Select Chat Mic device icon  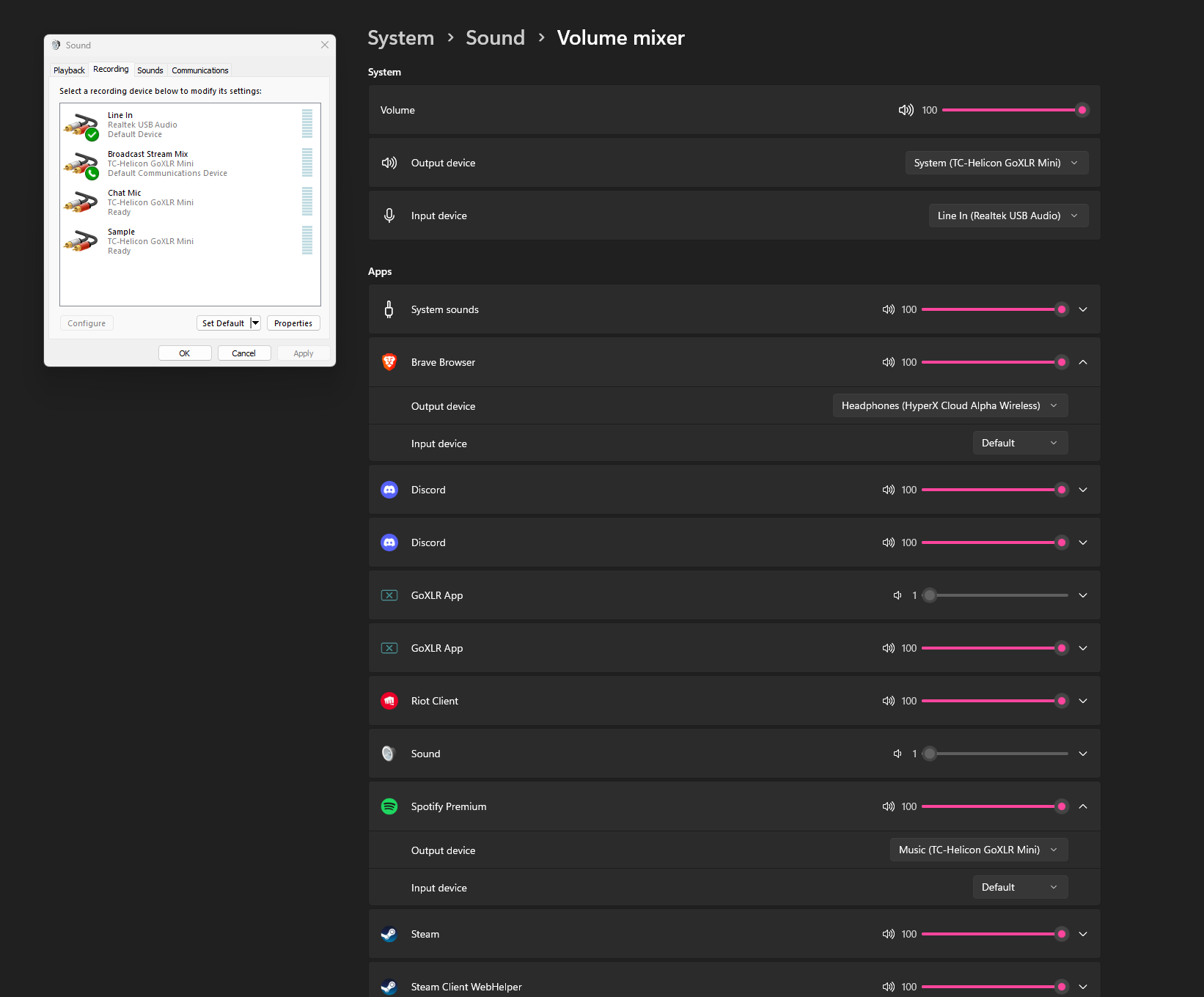point(81,202)
